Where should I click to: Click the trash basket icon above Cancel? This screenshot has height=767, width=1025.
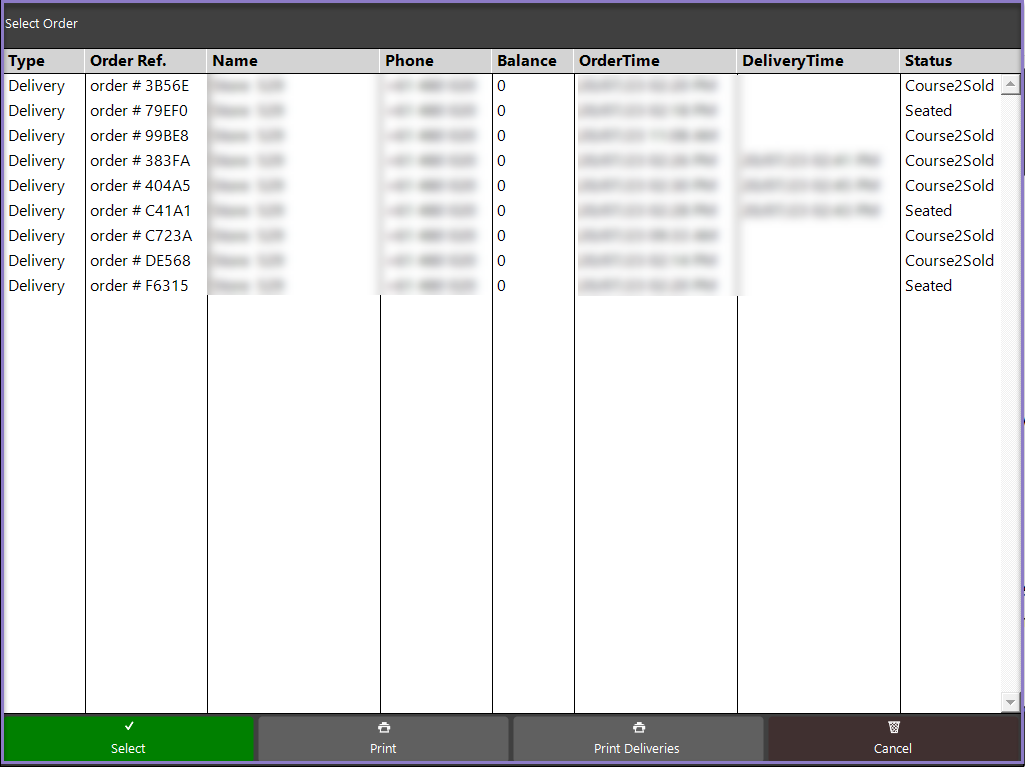coord(893,727)
